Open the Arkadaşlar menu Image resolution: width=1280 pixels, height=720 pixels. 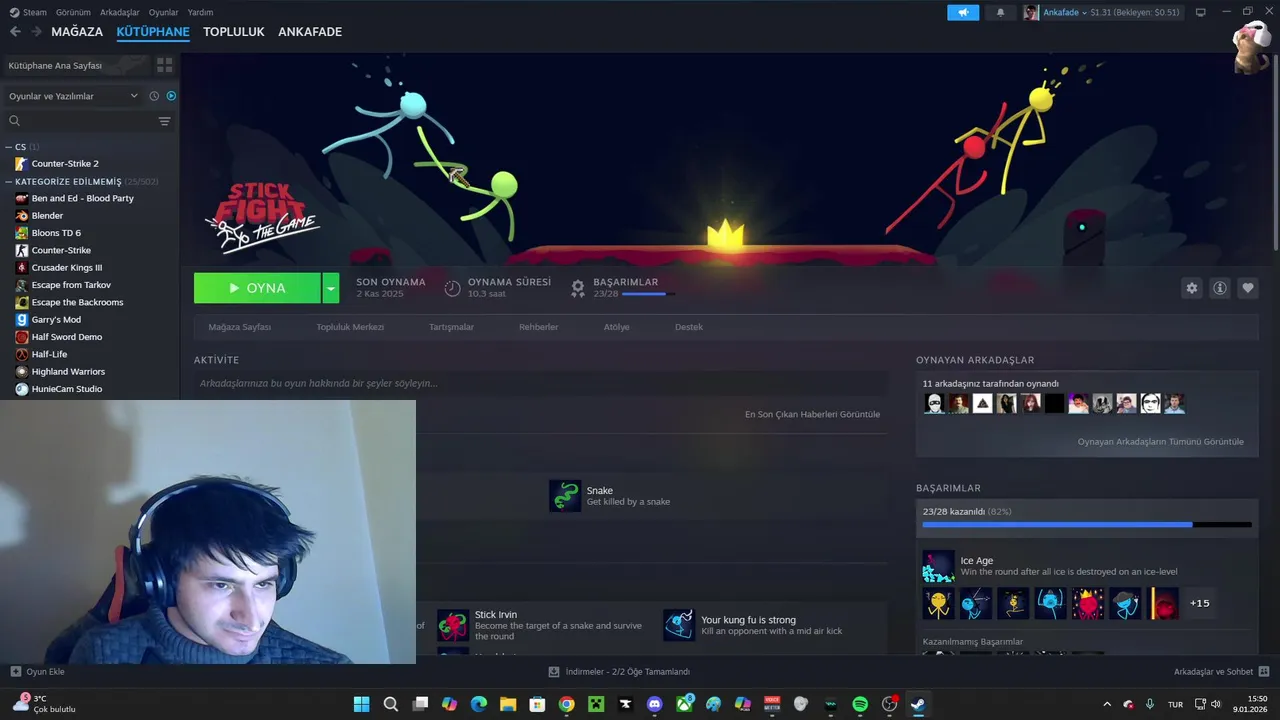tap(120, 12)
